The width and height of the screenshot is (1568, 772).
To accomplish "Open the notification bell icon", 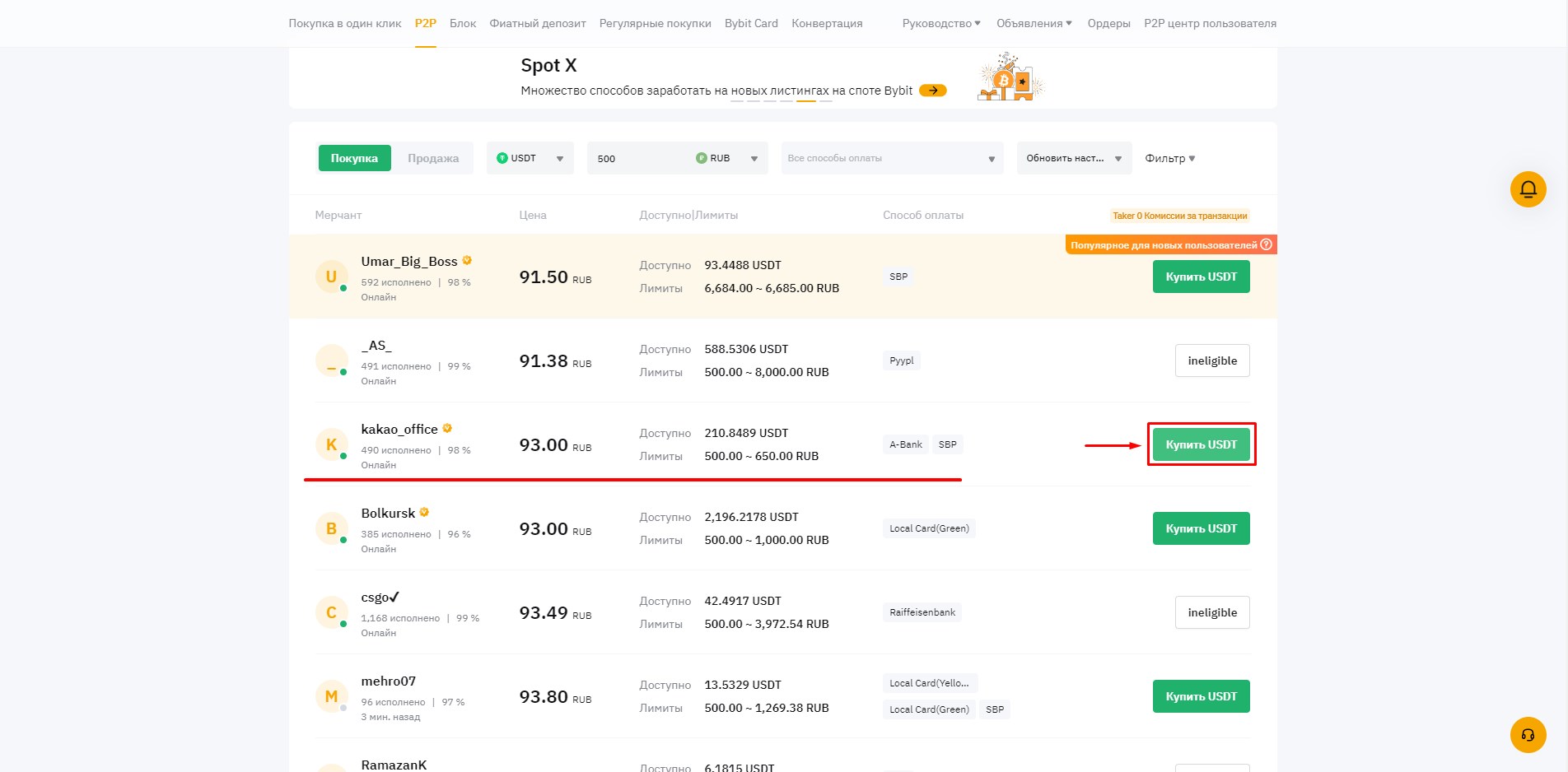I will click(1528, 189).
